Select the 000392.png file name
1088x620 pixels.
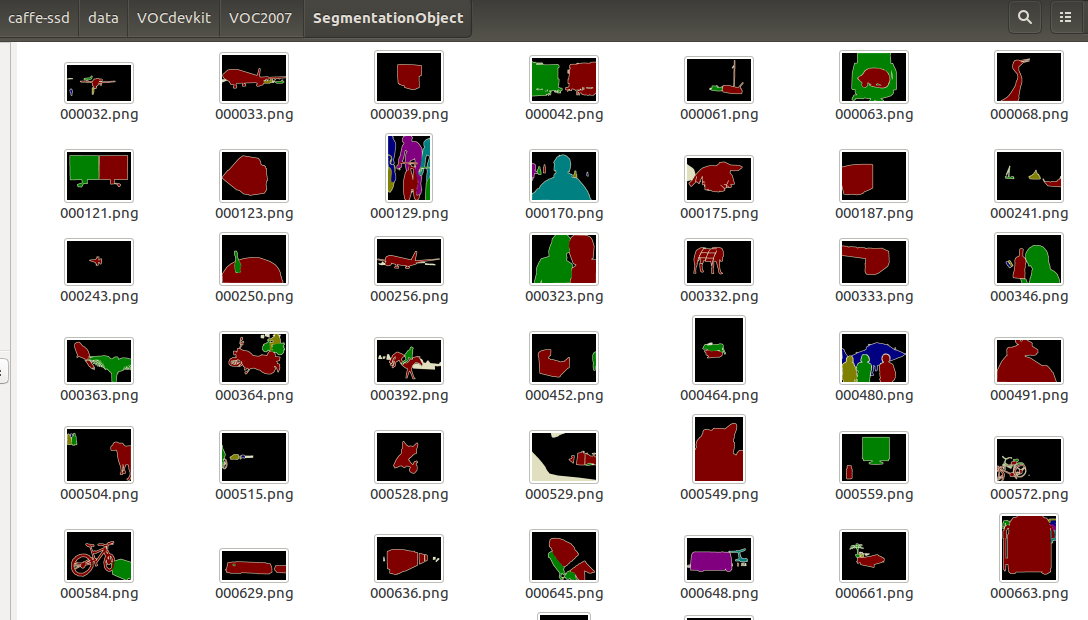point(409,395)
